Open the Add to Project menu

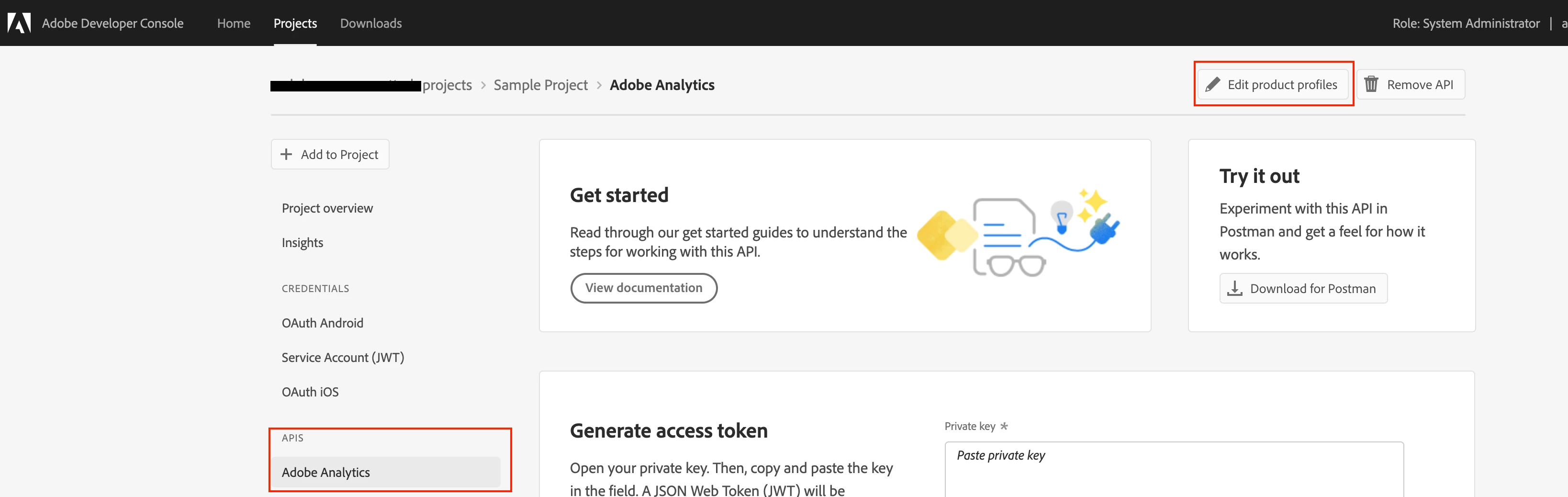[330, 154]
